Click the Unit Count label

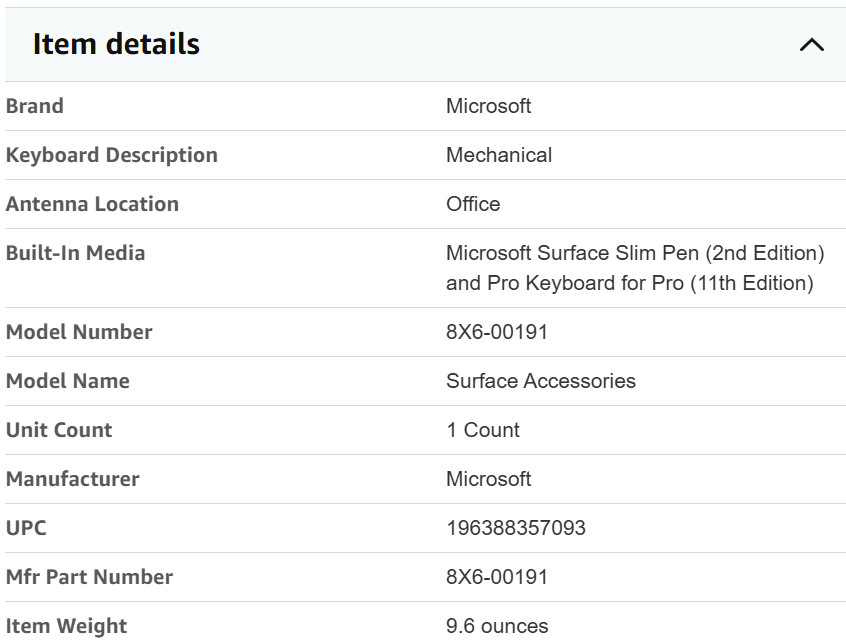(x=59, y=430)
